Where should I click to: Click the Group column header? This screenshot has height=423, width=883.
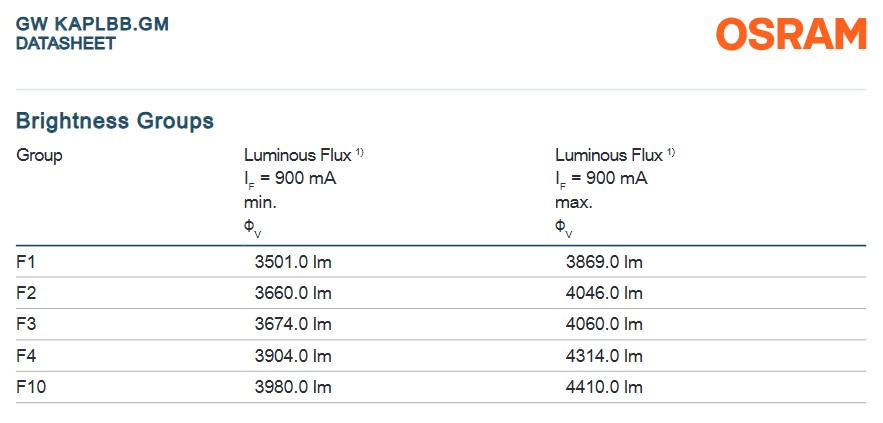pyautogui.click(x=39, y=155)
